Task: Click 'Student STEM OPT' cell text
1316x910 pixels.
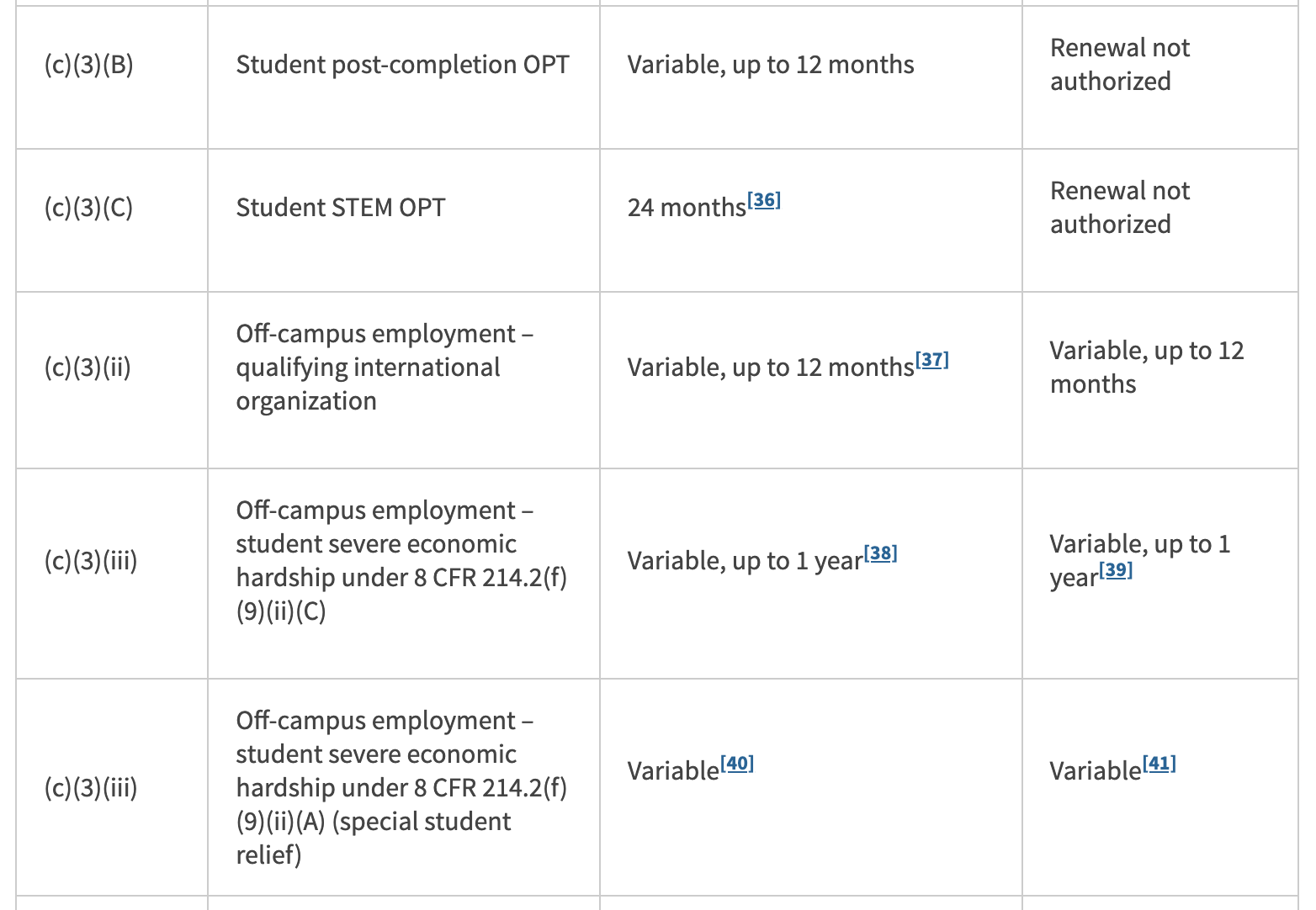Action: (x=340, y=208)
